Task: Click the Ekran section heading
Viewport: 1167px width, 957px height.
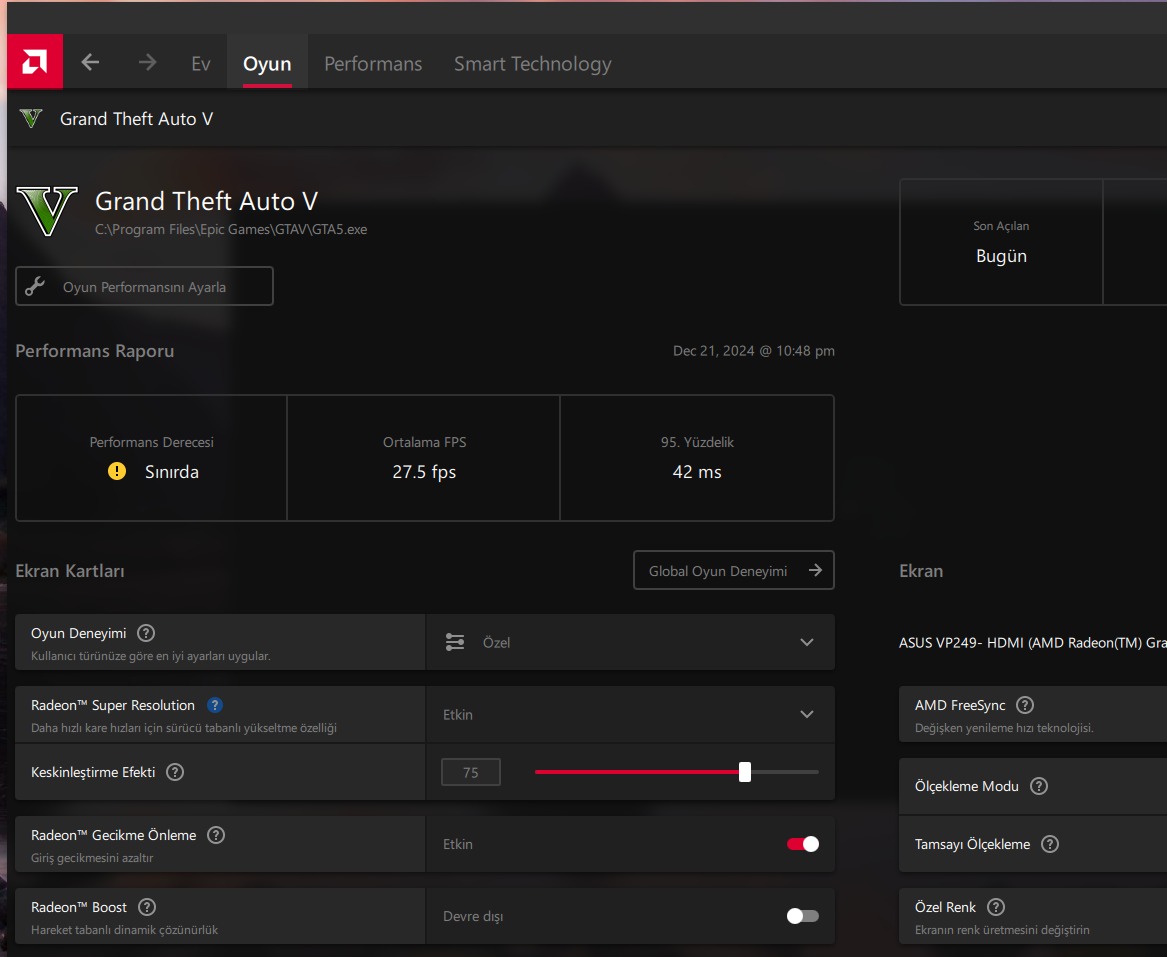Action: [921, 571]
